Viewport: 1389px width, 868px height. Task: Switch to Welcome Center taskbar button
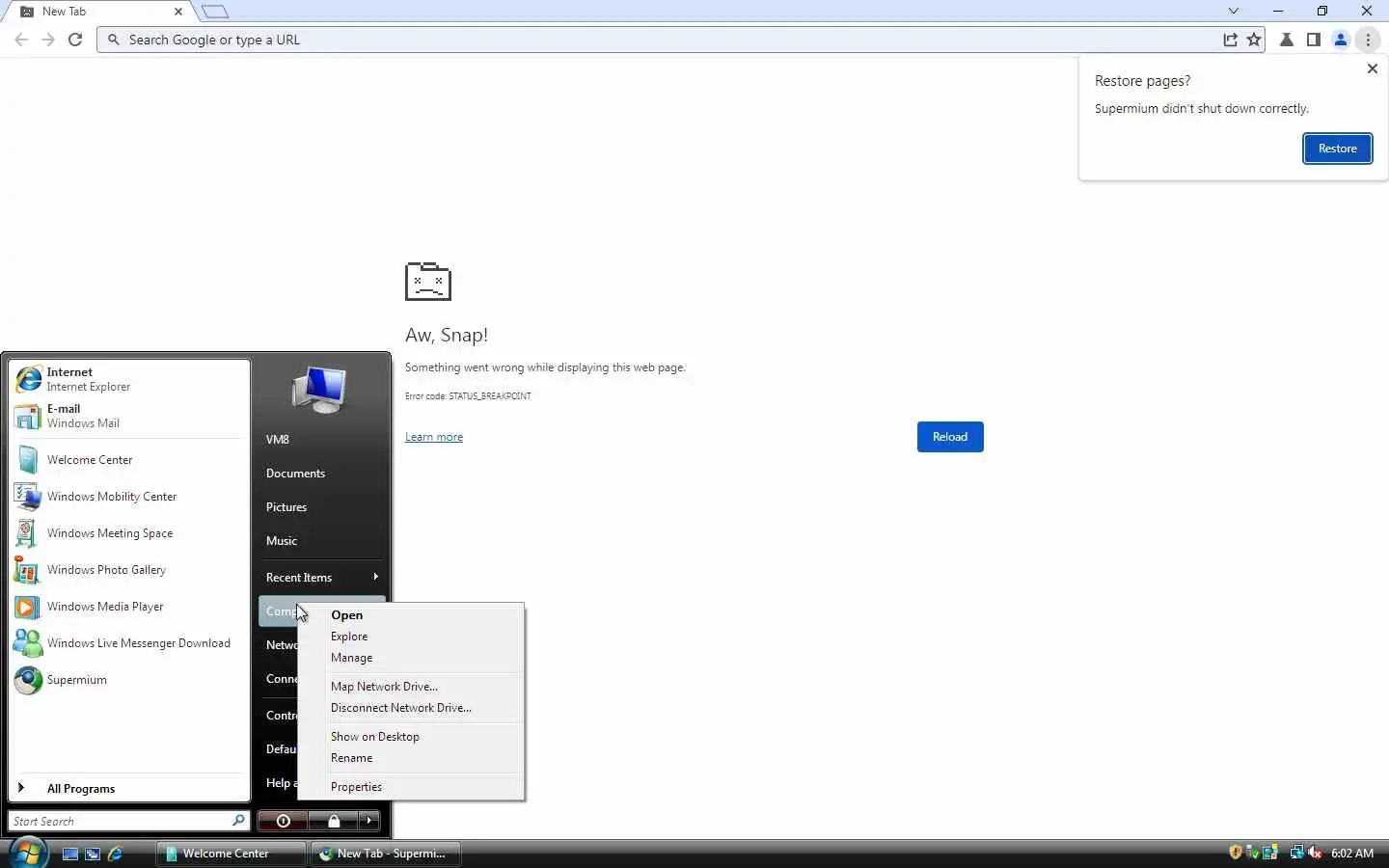point(231,854)
